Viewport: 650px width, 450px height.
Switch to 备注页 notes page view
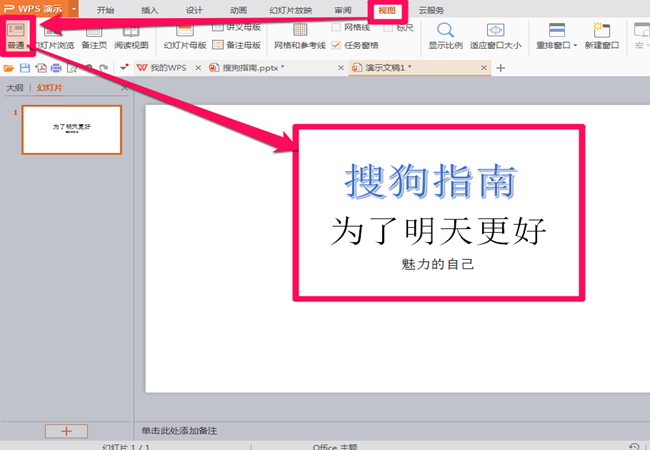coord(94,37)
